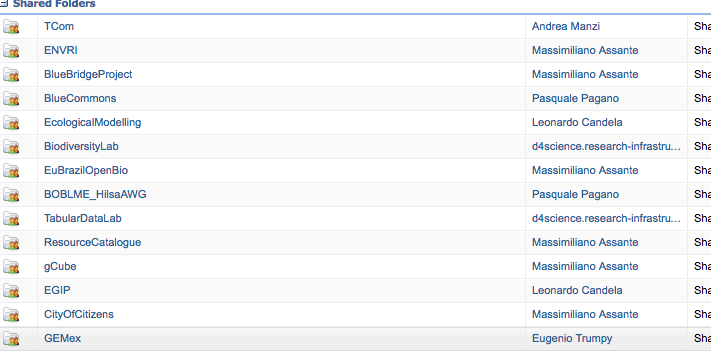Open the ResourceCatalogue folder

(93, 243)
